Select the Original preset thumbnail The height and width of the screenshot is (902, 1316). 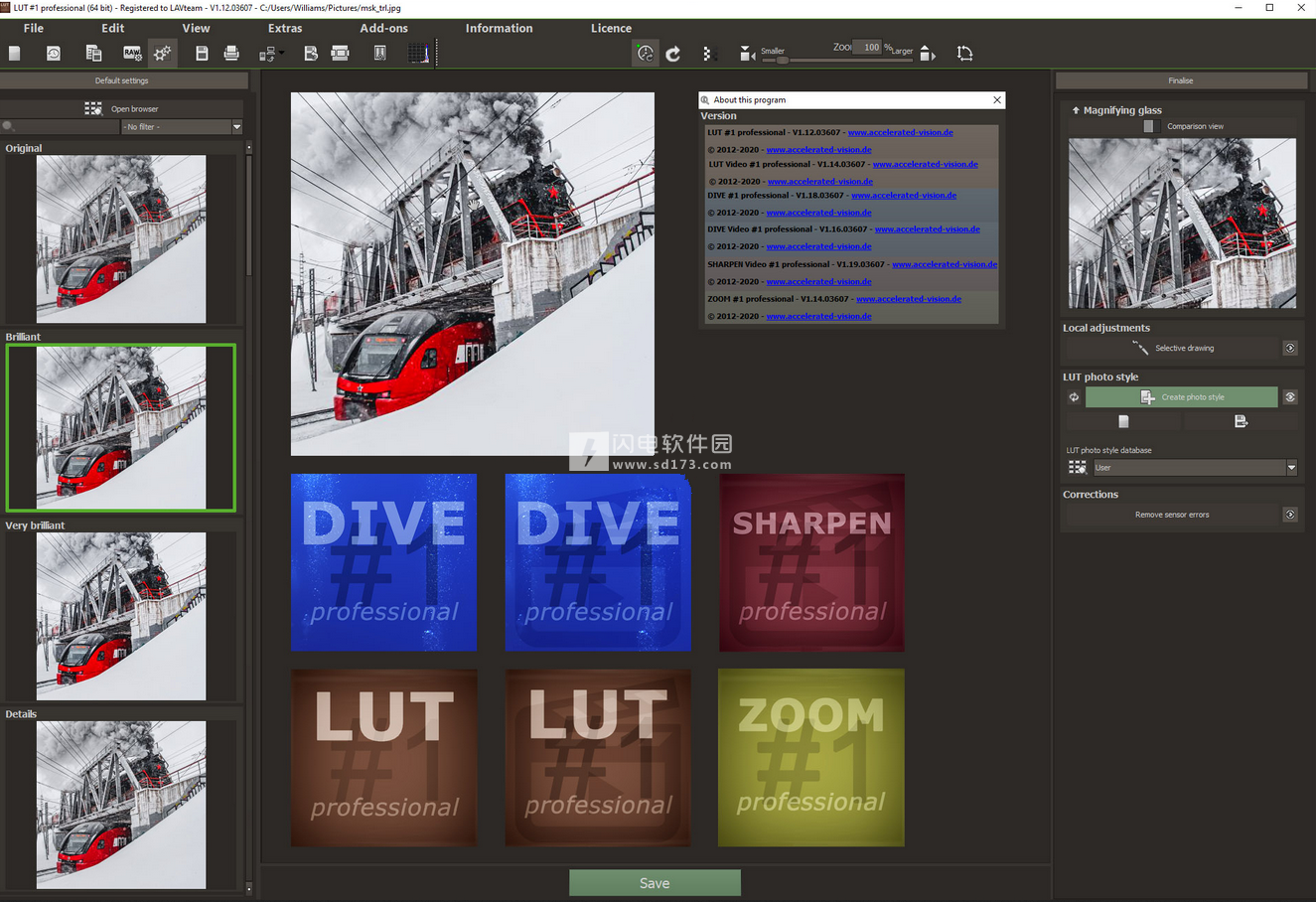(121, 238)
